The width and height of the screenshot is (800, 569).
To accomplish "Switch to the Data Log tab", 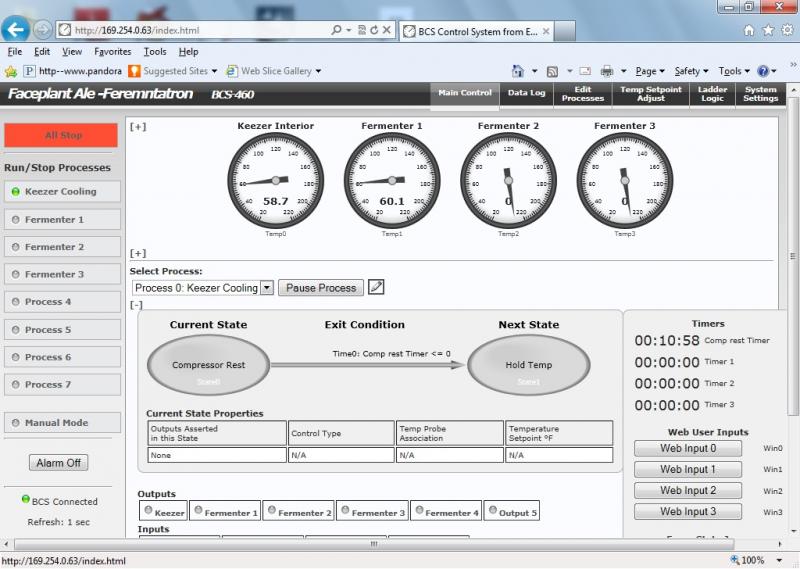I will pyautogui.click(x=527, y=93).
